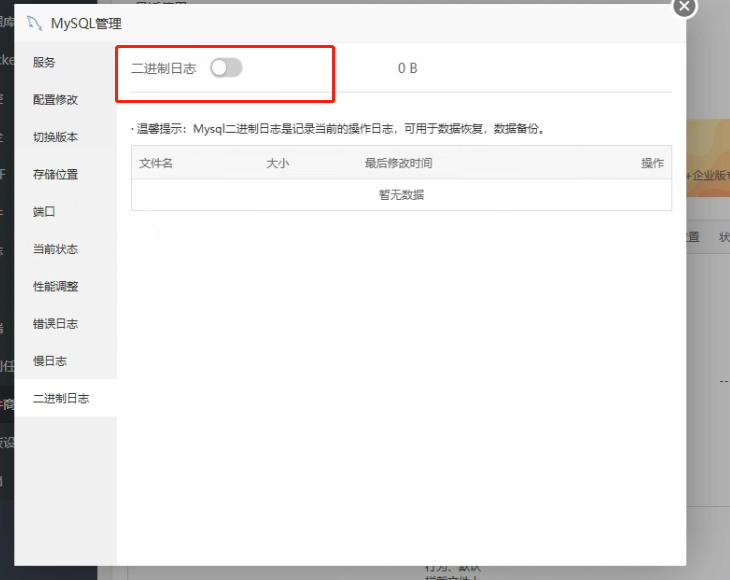Click the 文件名 column header
This screenshot has width=730, height=580.
[156, 163]
